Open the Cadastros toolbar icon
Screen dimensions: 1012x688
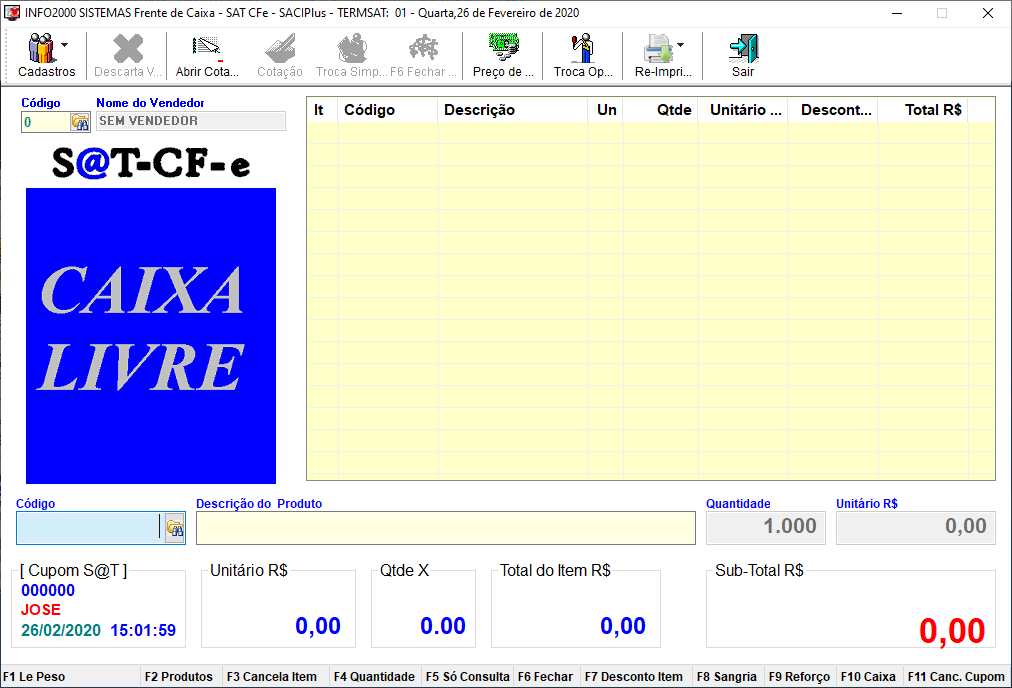tap(42, 49)
